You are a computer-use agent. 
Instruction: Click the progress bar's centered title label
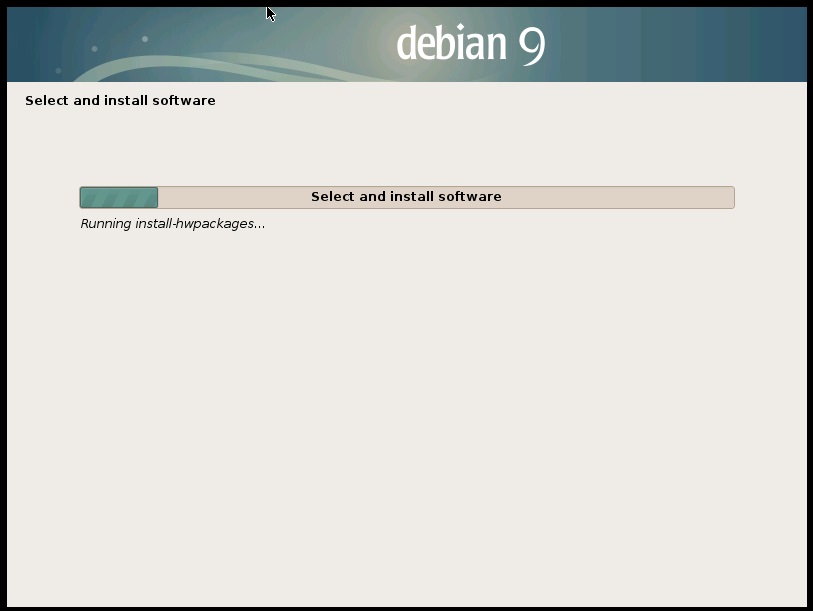pyautogui.click(x=406, y=197)
